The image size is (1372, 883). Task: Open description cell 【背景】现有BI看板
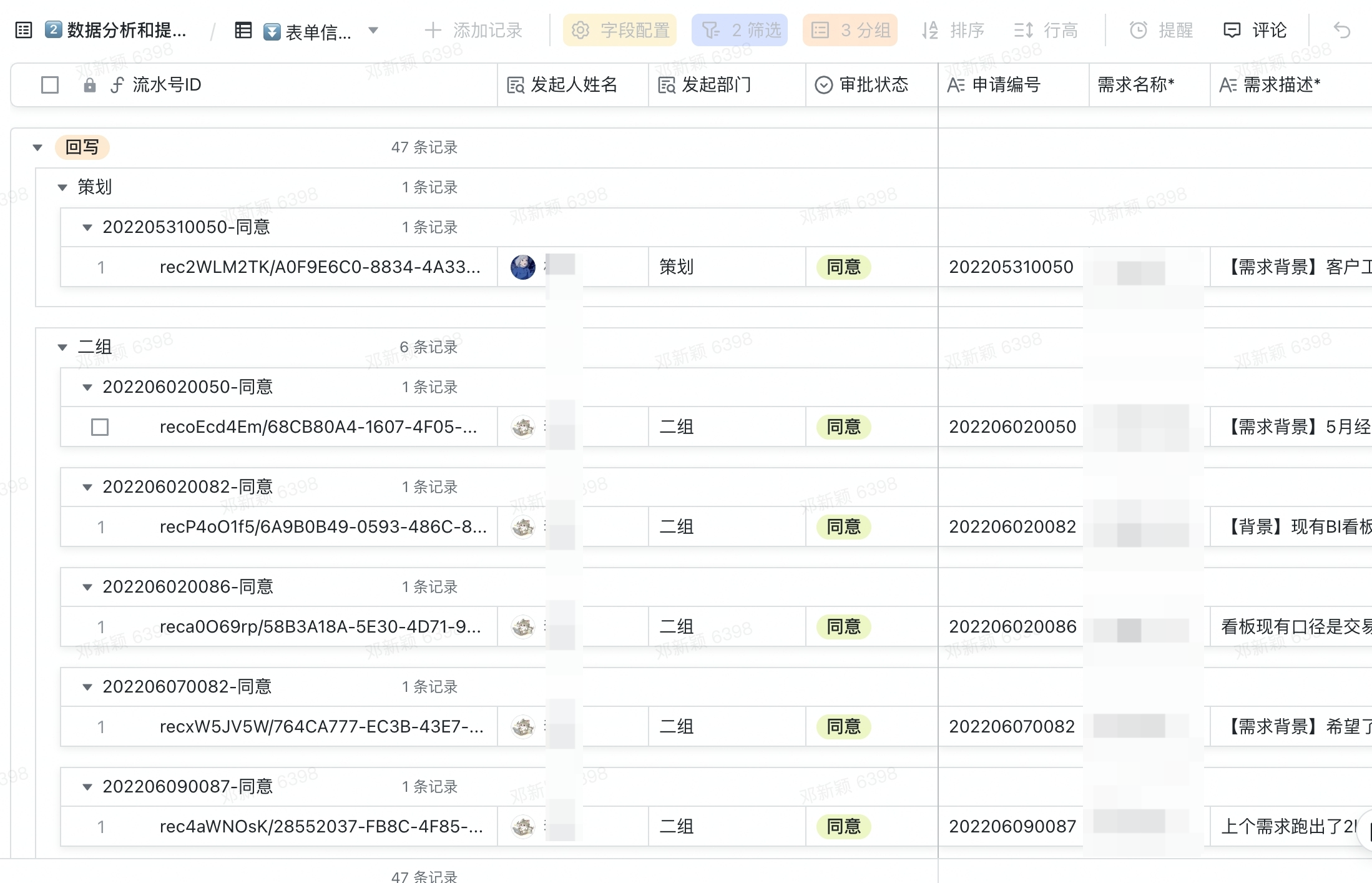tap(1291, 527)
